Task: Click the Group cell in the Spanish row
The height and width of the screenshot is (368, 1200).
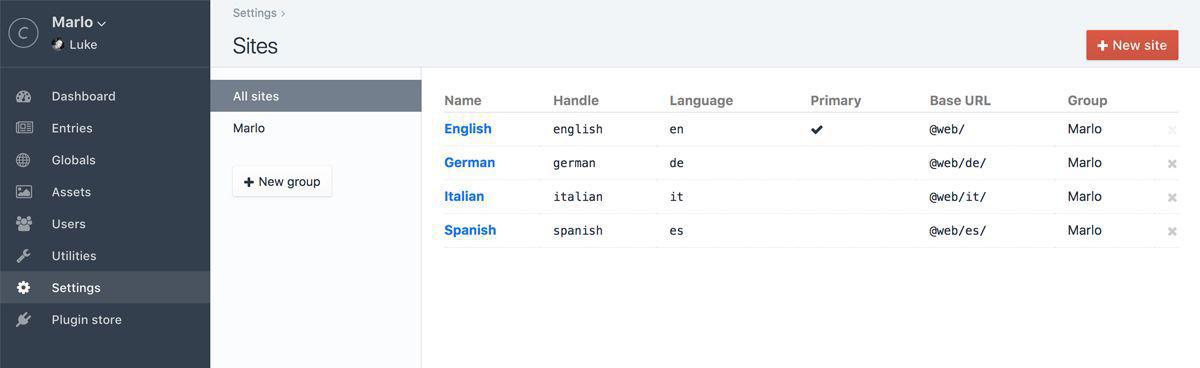Action: point(1084,230)
